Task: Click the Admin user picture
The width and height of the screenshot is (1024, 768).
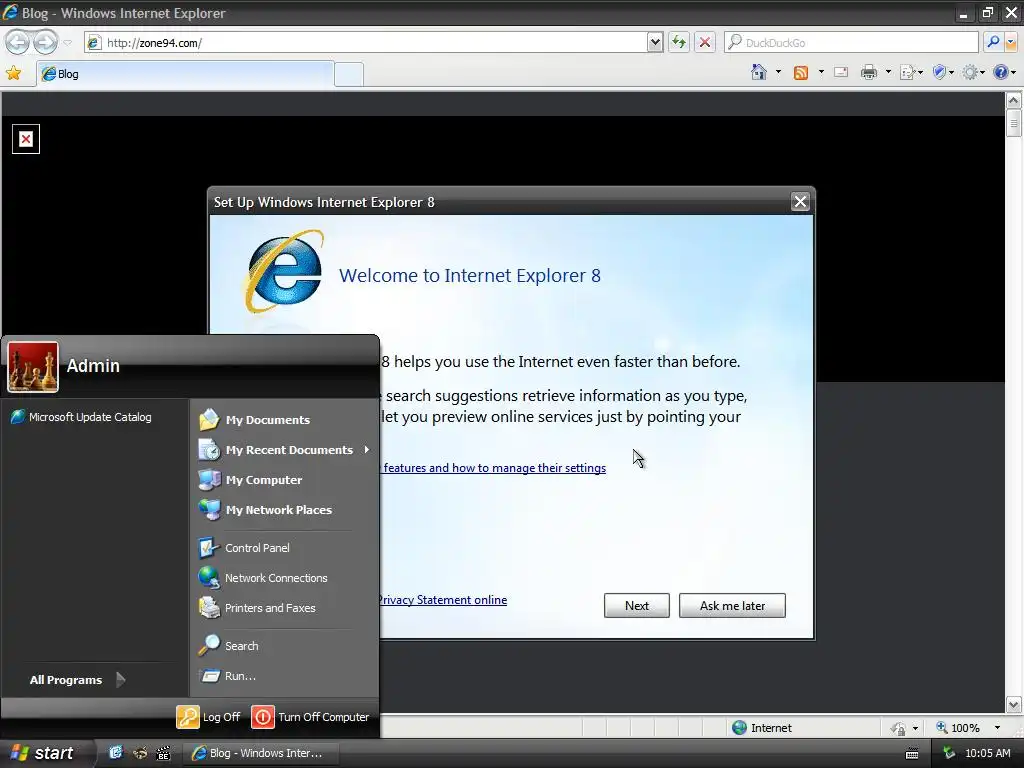Action: [x=33, y=367]
